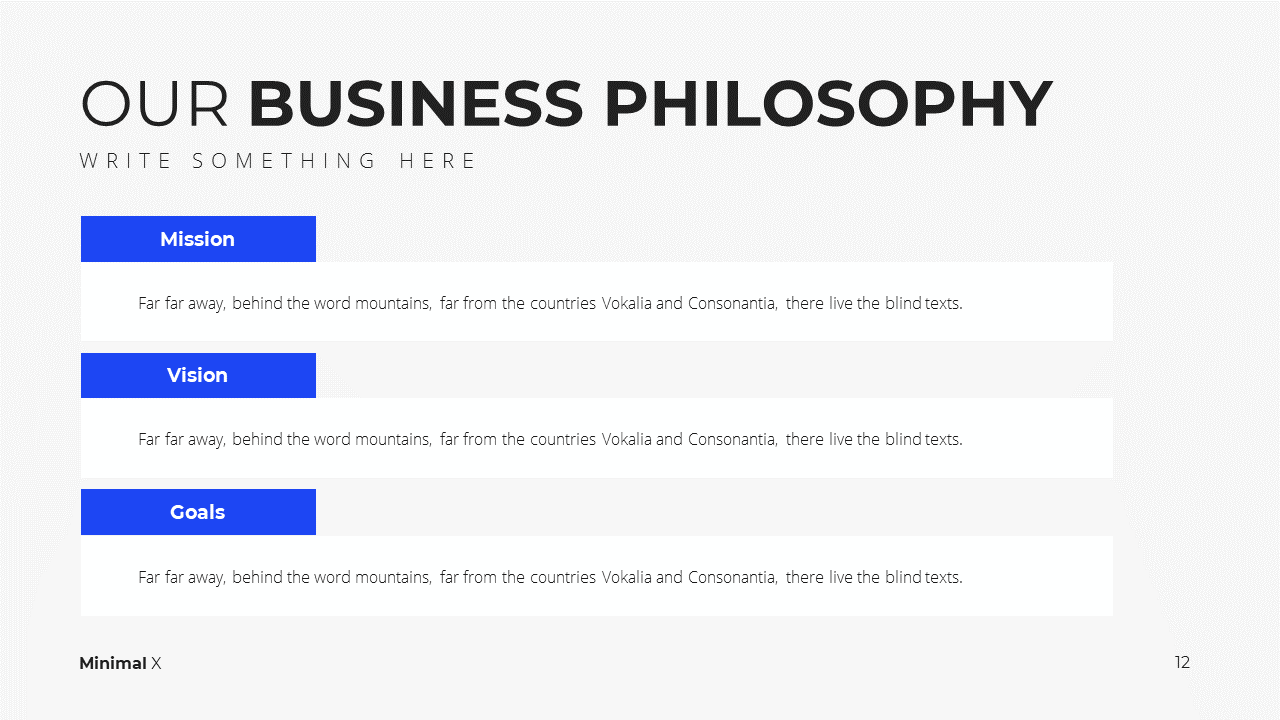1280x720 pixels.
Task: Click 'Far far away' in the Goals paragraph
Action: (182, 577)
